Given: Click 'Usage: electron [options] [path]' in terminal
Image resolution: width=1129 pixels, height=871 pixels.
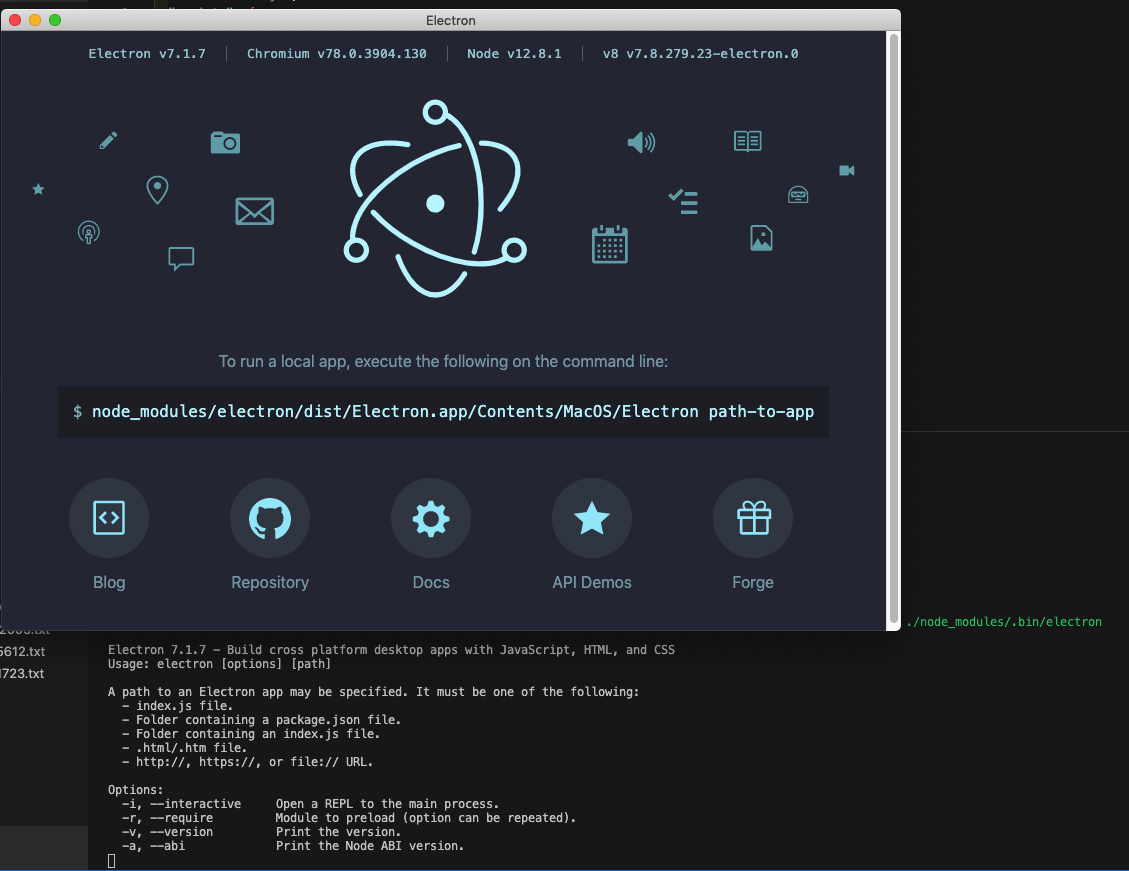Looking at the screenshot, I should [x=219, y=664].
